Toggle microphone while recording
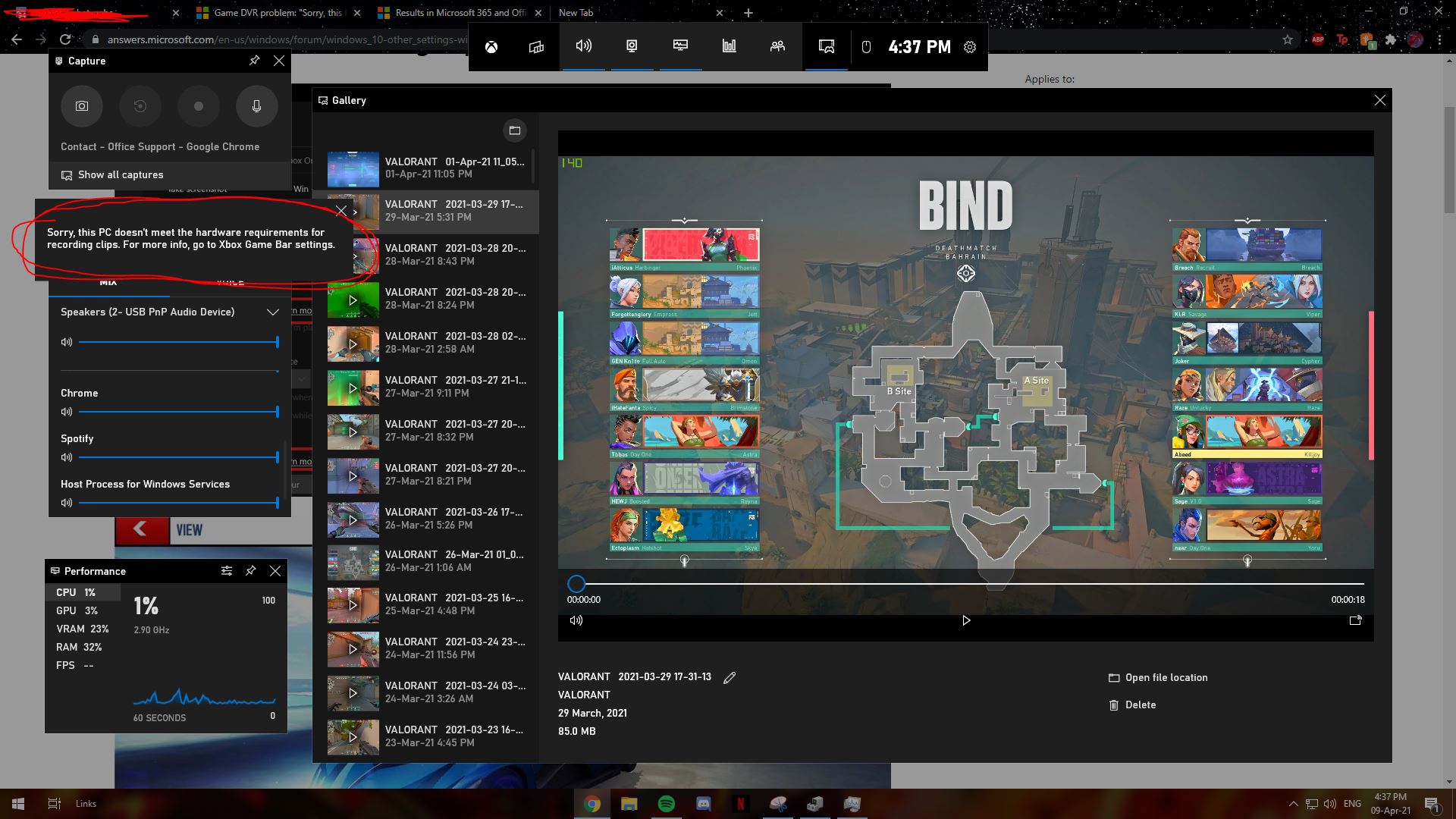Viewport: 1456px width, 819px height. pos(256,106)
